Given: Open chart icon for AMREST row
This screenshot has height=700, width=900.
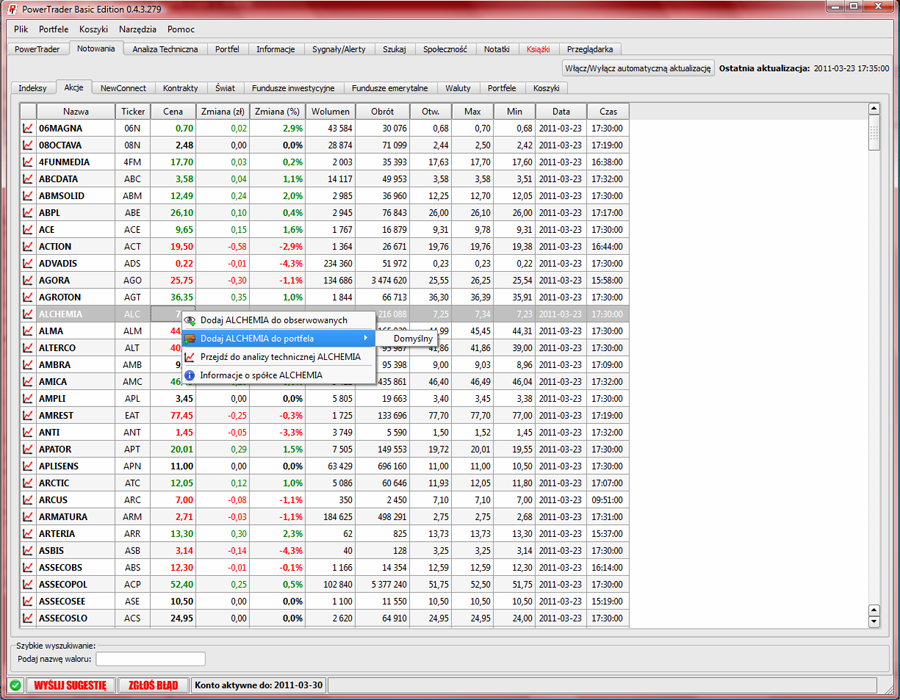Looking at the screenshot, I should (28, 415).
